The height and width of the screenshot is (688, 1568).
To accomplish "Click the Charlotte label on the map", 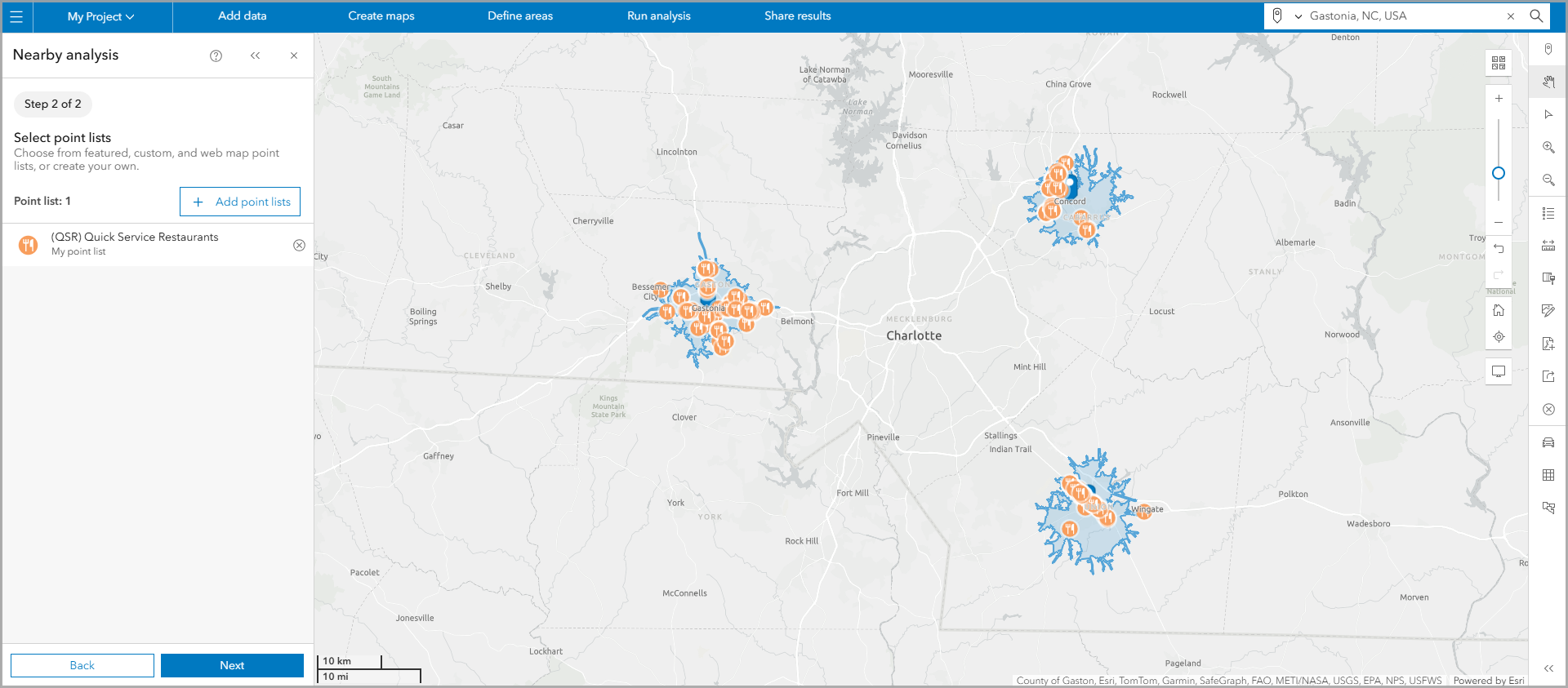I will click(x=914, y=335).
